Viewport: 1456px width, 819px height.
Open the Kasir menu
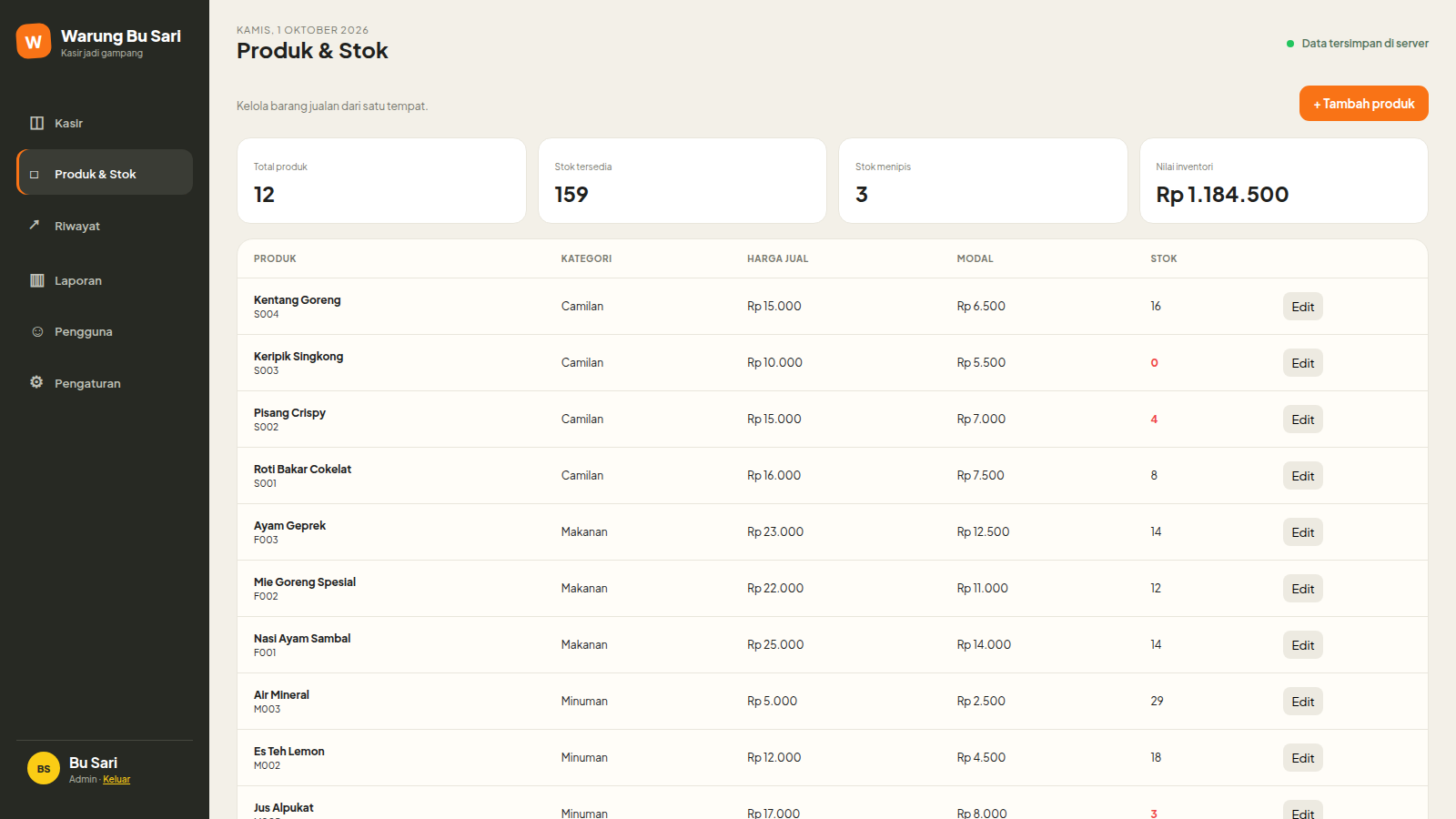(105, 123)
